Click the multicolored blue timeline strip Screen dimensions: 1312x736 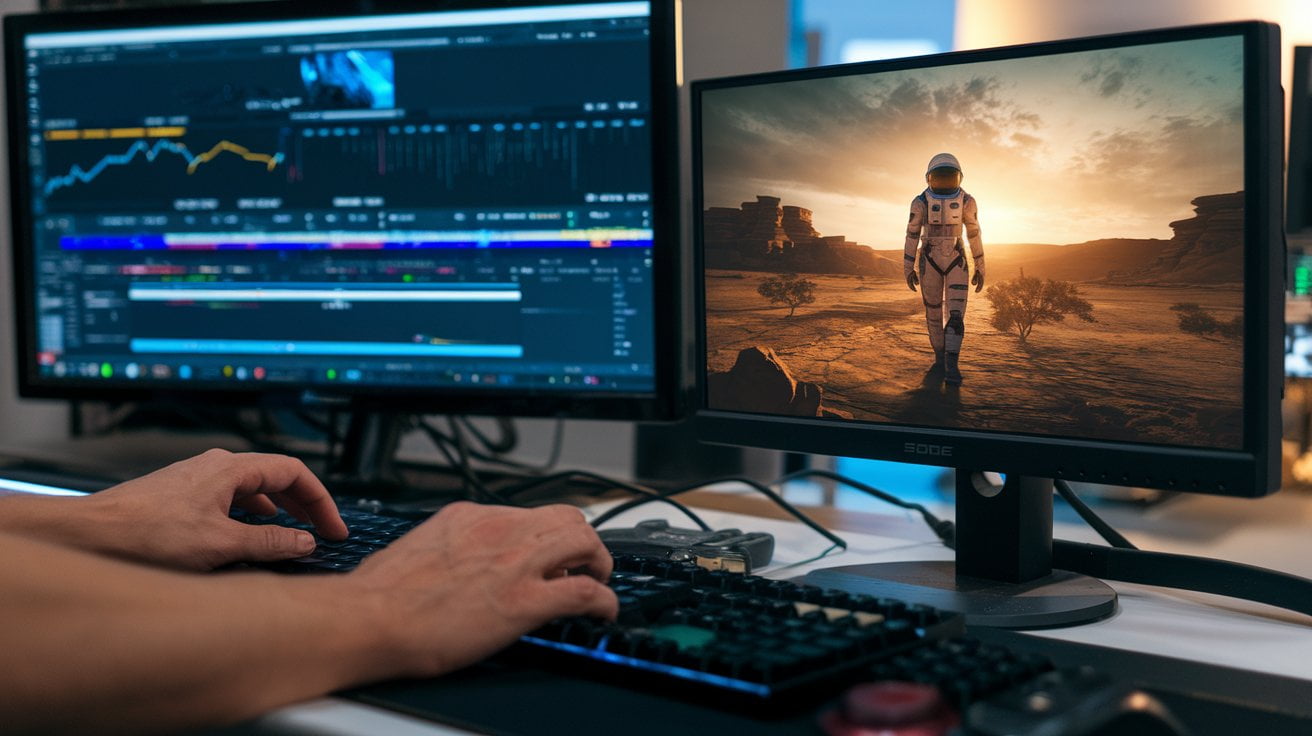pos(356,240)
